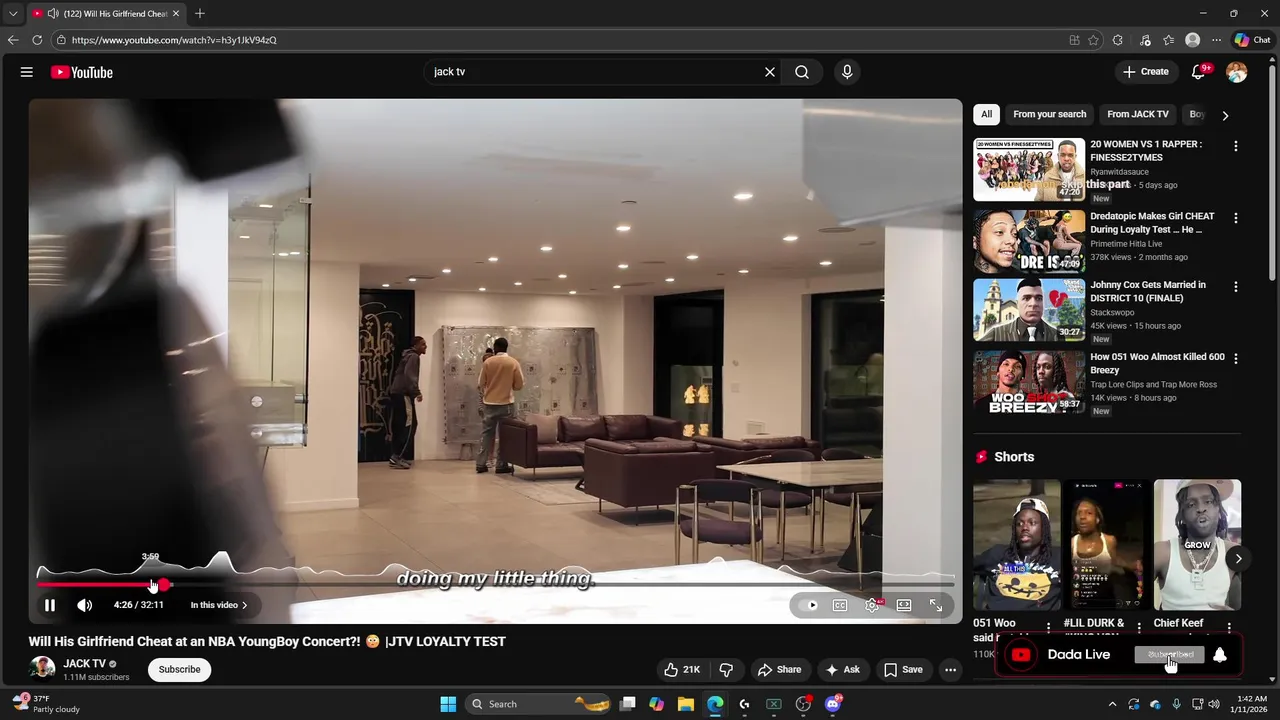Open Dredatopic Makes Girl CHEAT video title
Screen dimensions: 1280x720
pos(1152,223)
